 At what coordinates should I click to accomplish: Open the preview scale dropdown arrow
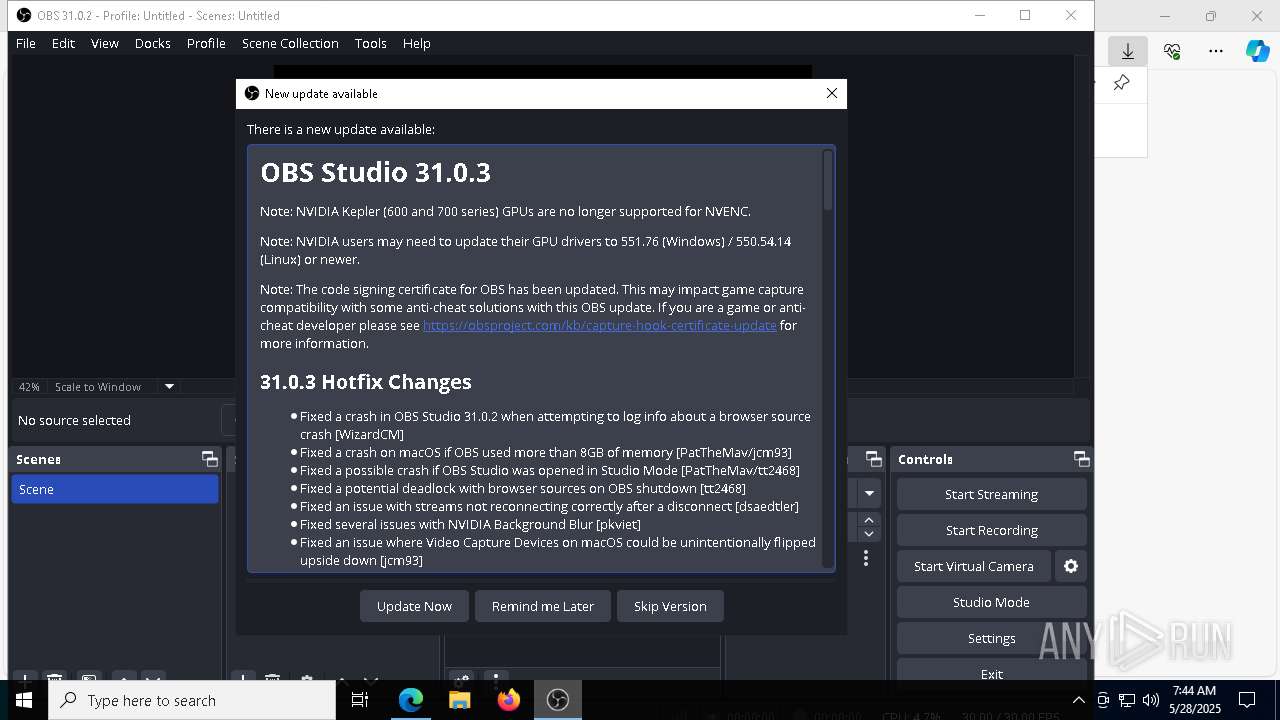(169, 387)
